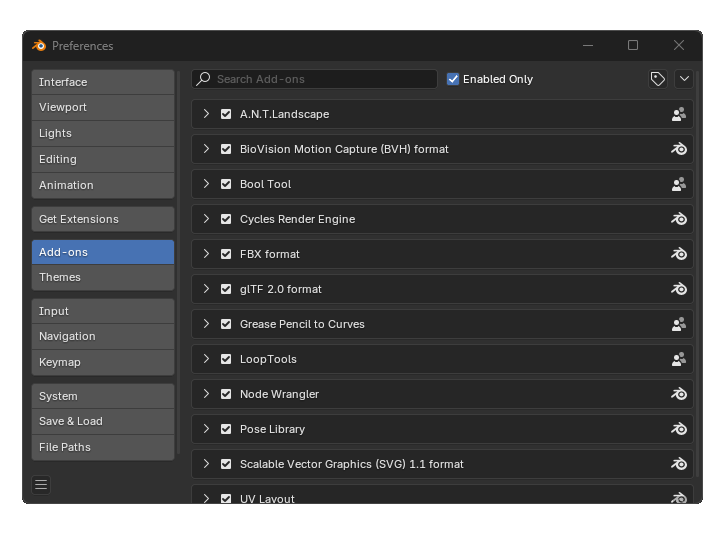Click the Search Add-ons input field
Viewport: 728px width, 546px height.
[314, 79]
